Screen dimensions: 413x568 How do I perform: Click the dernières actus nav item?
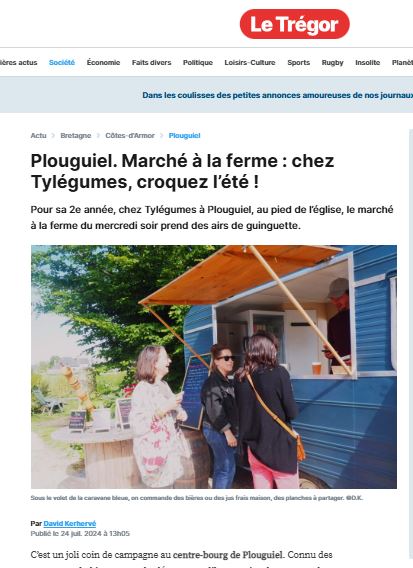pos(18,62)
